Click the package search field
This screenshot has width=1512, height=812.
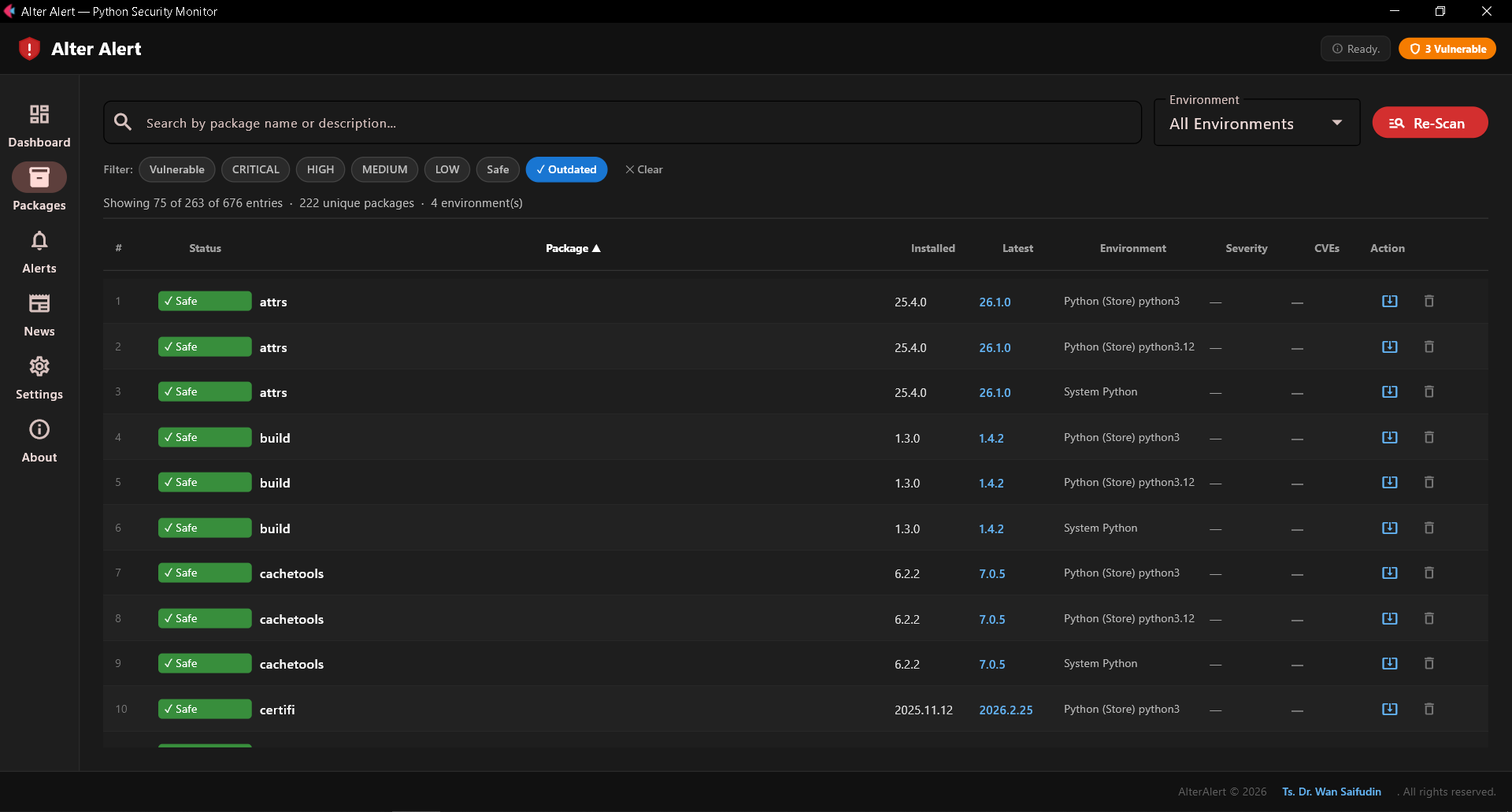[x=622, y=122]
